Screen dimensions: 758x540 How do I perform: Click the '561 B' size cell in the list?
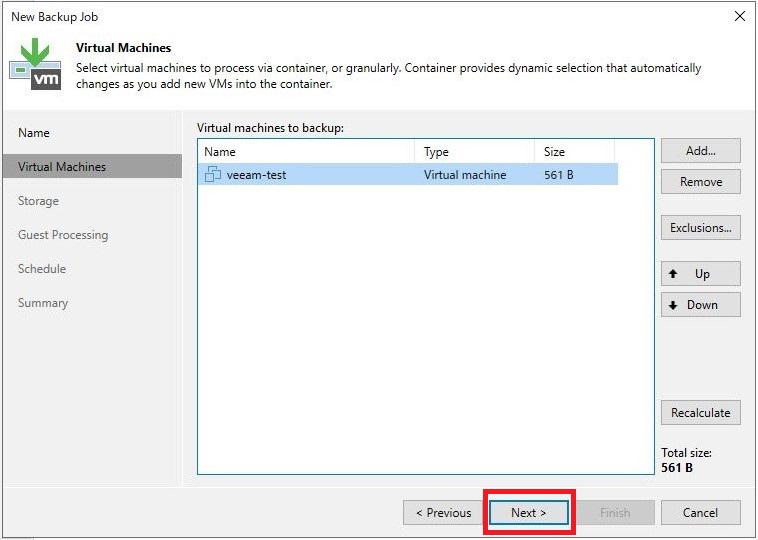[558, 175]
